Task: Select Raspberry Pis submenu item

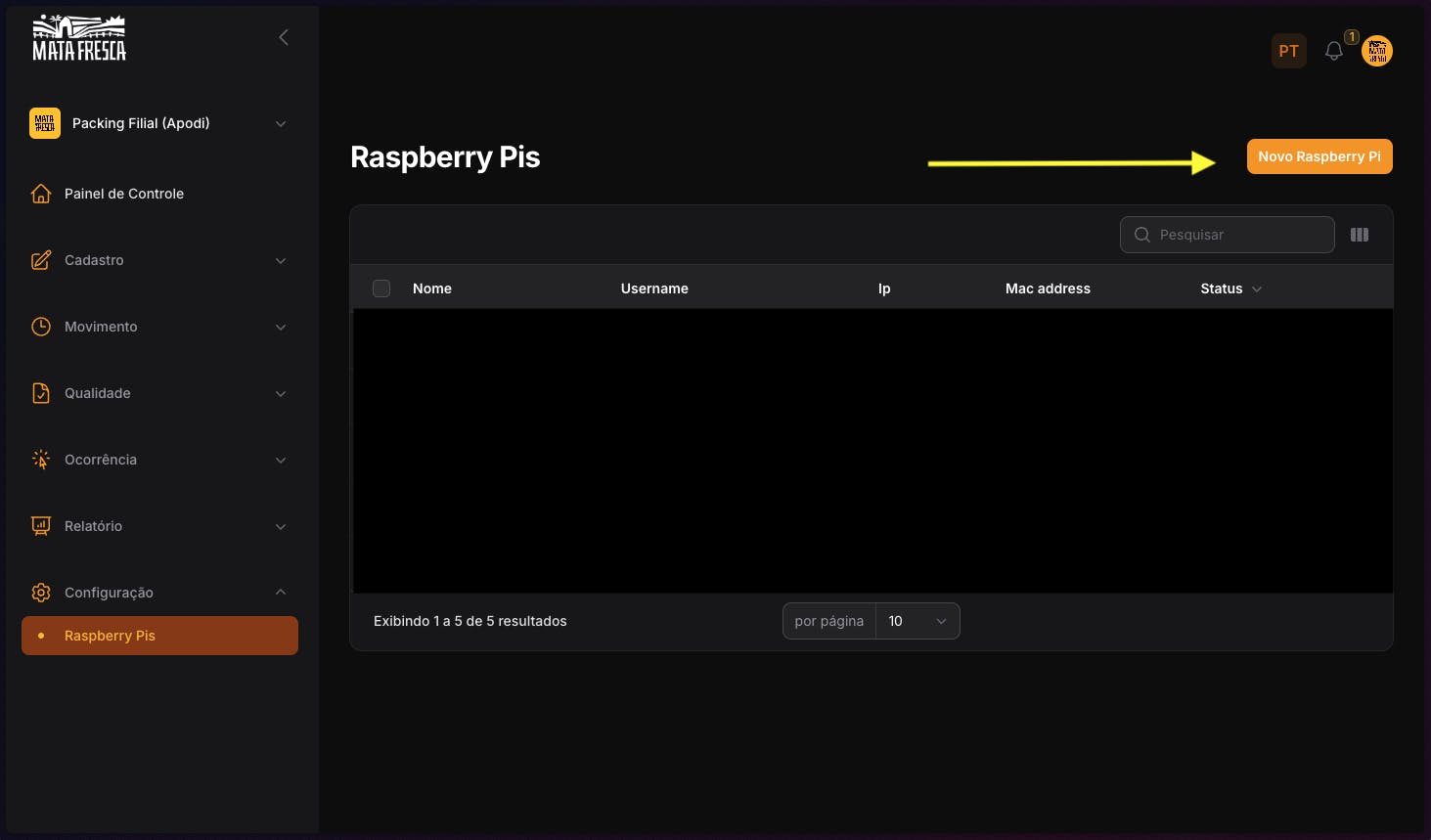Action: tap(160, 636)
